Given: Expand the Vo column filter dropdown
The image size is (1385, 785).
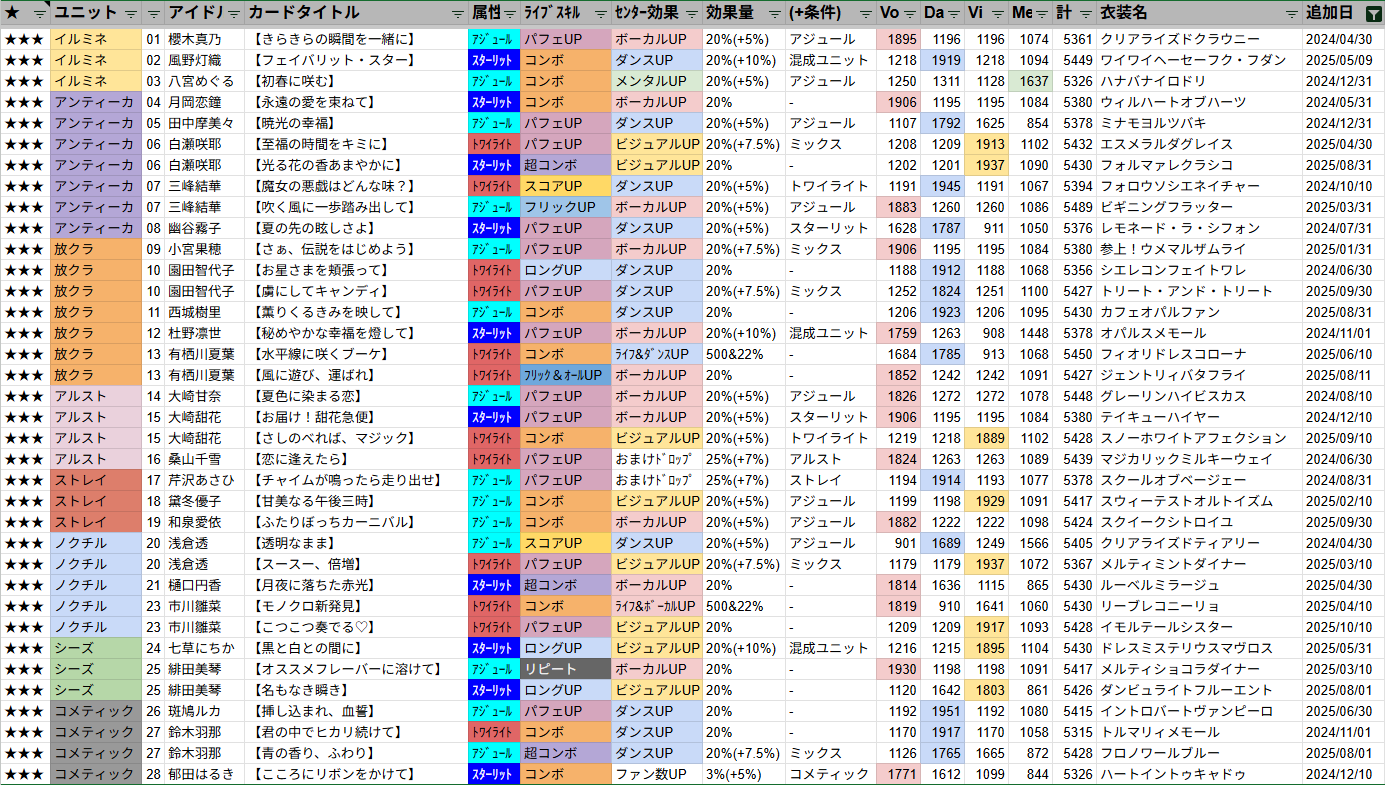Looking at the screenshot, I should tap(908, 14).
